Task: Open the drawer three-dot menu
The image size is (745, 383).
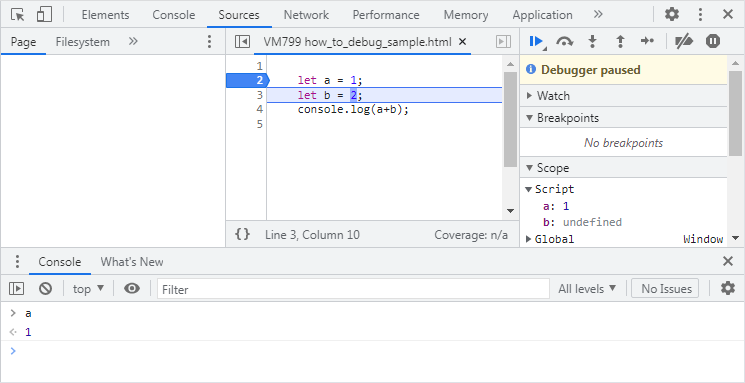Action: (x=18, y=261)
